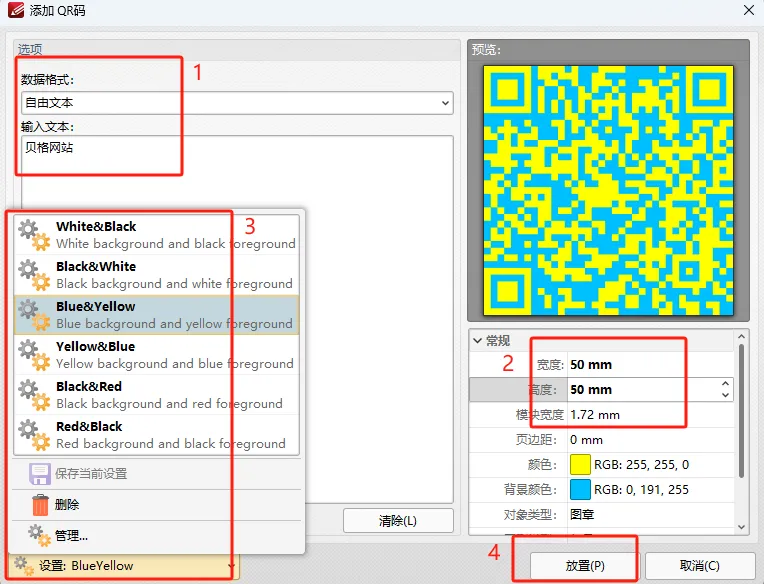Select 保存当前设置 menu item
The image size is (764, 584).
pyautogui.click(x=156, y=474)
